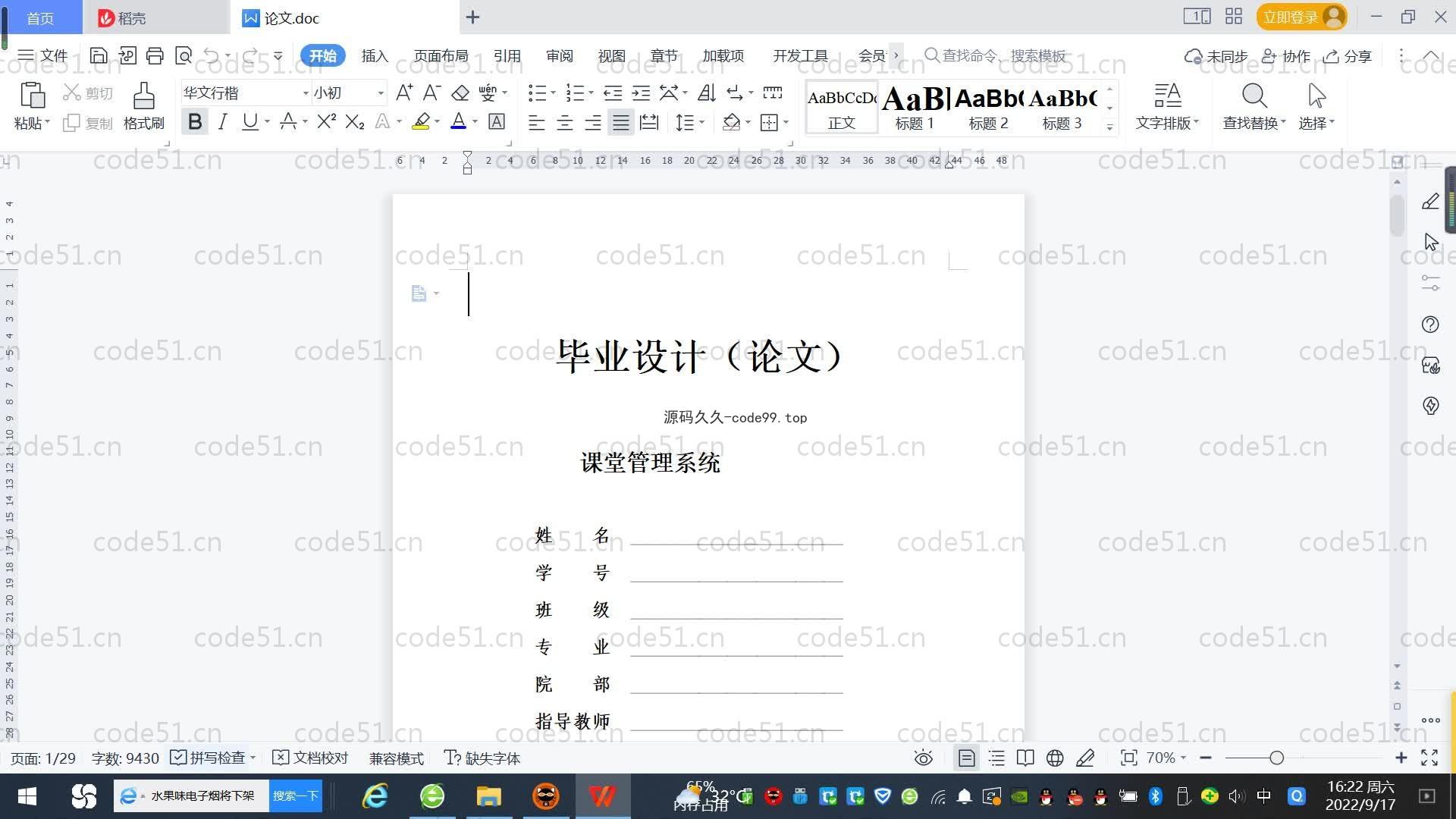Click the highlight color yellow swatch

pos(421,121)
